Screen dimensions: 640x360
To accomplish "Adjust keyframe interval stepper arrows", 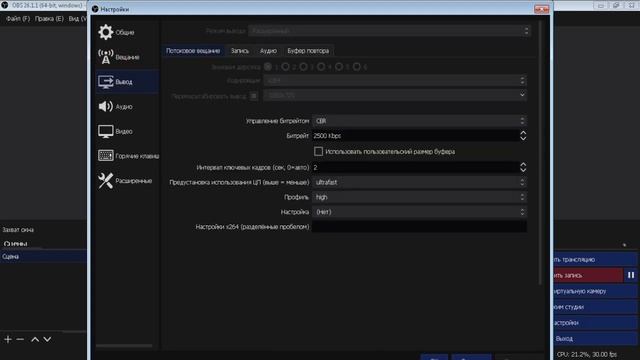I will [x=523, y=167].
